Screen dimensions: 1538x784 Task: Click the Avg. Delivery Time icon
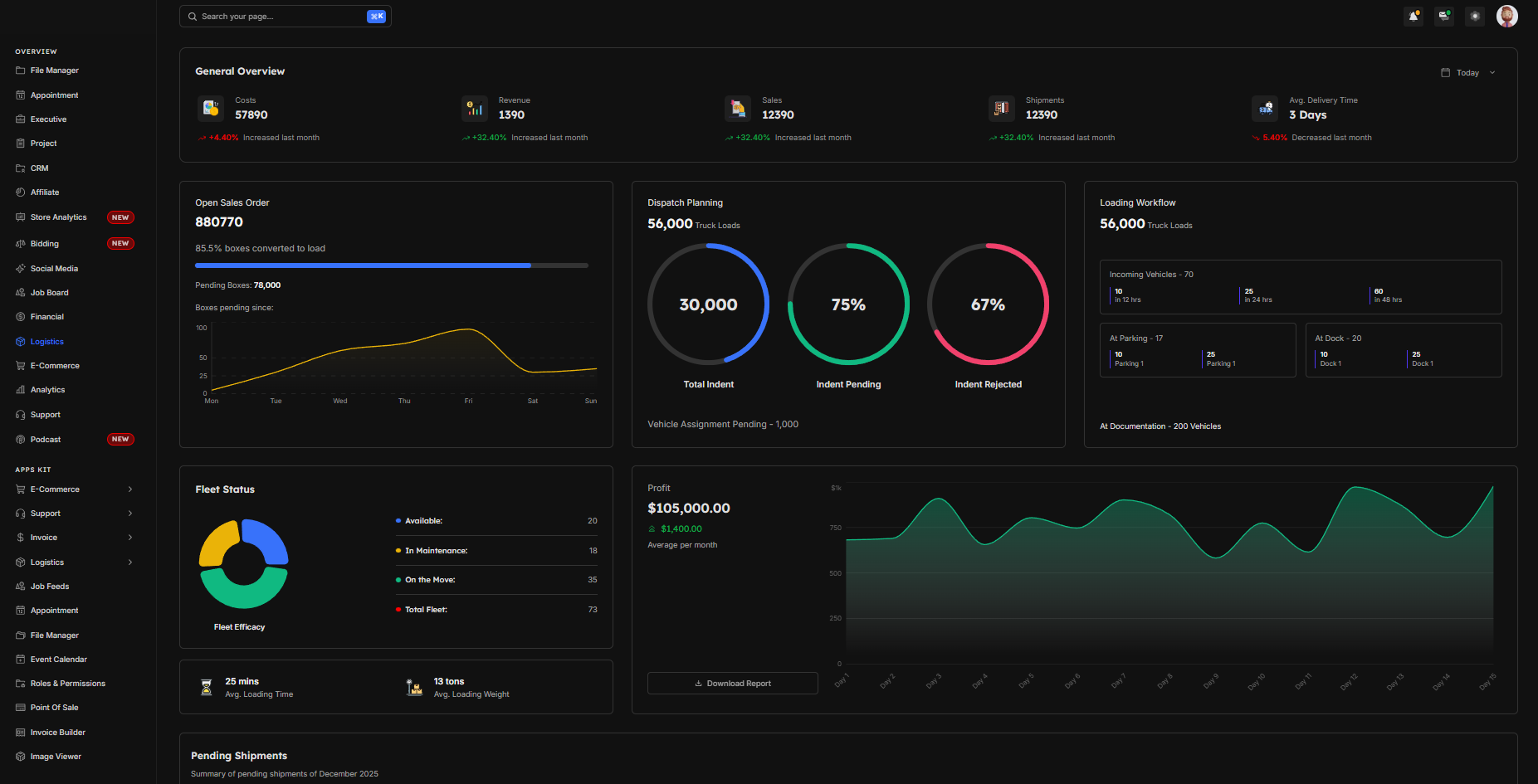1266,108
